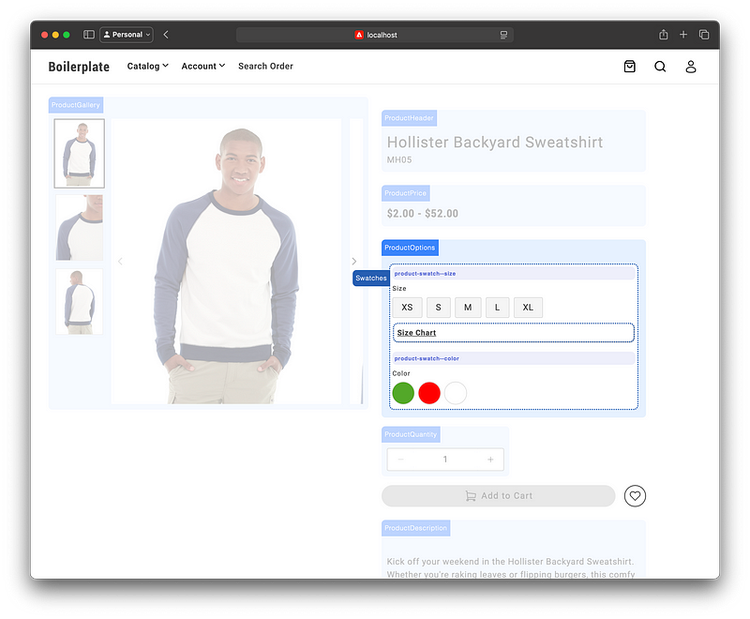The image size is (750, 619).
Task: Click the ProductPrice label
Action: pos(406,193)
